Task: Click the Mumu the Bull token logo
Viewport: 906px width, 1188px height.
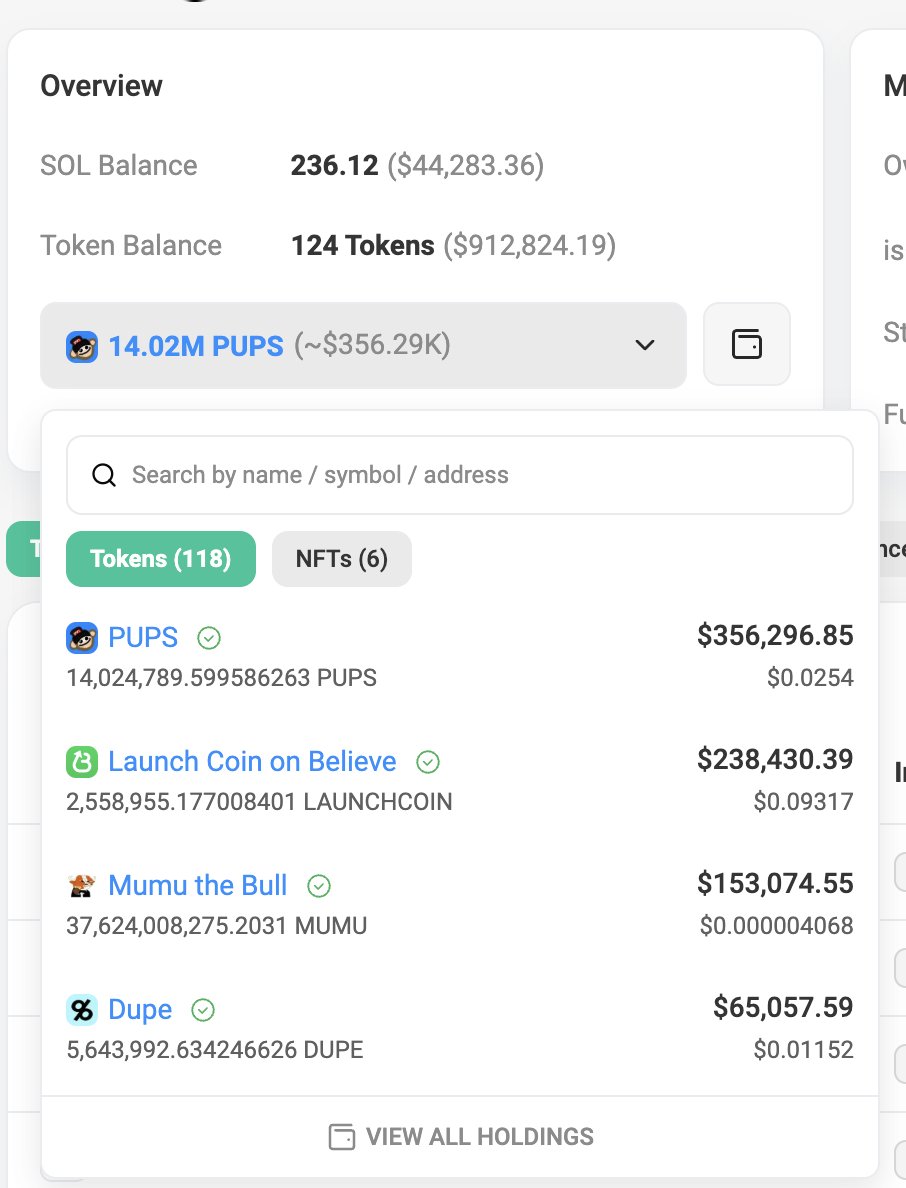Action: click(82, 885)
